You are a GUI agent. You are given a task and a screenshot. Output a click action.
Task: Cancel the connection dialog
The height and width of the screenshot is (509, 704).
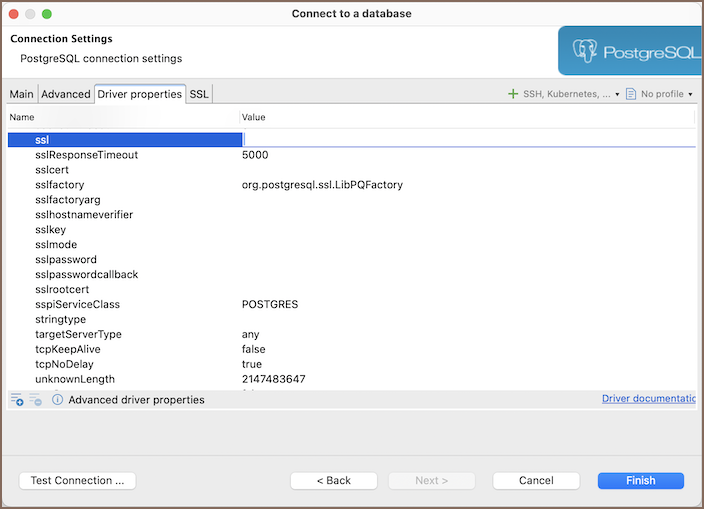[x=536, y=481]
